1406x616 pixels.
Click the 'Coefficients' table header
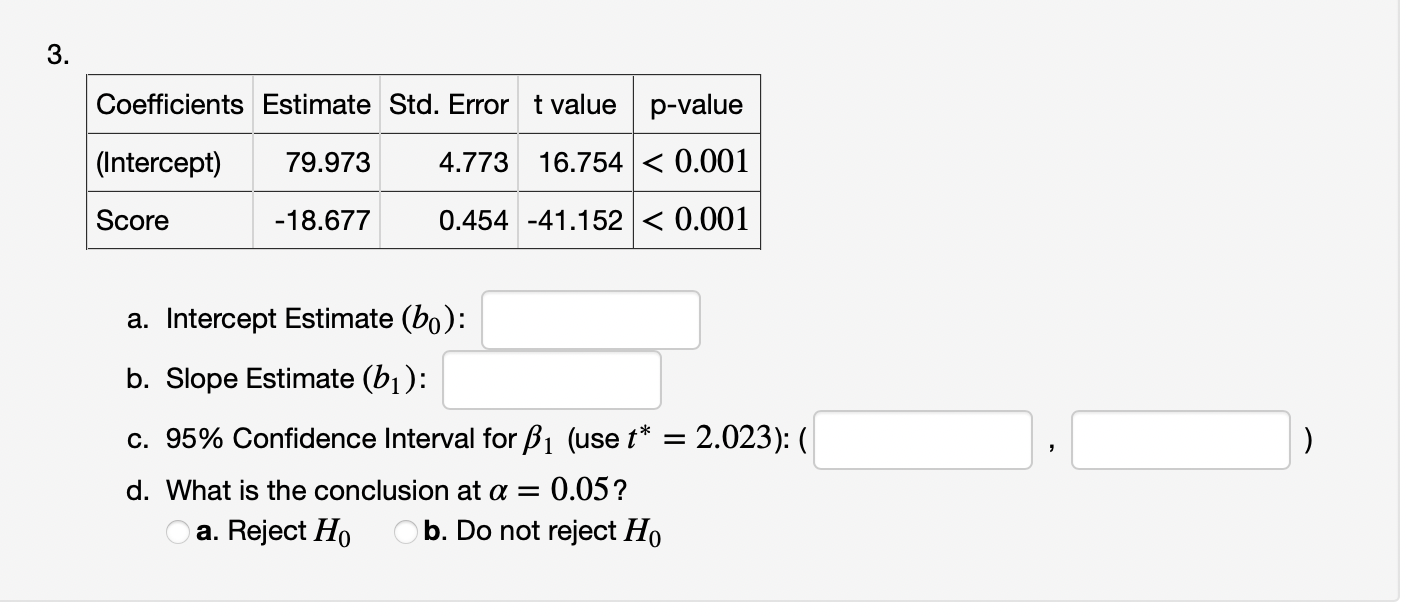(x=170, y=104)
